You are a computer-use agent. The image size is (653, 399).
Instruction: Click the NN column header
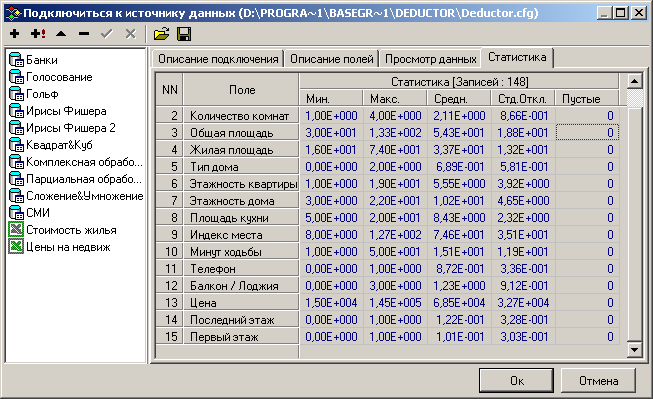tap(169, 90)
